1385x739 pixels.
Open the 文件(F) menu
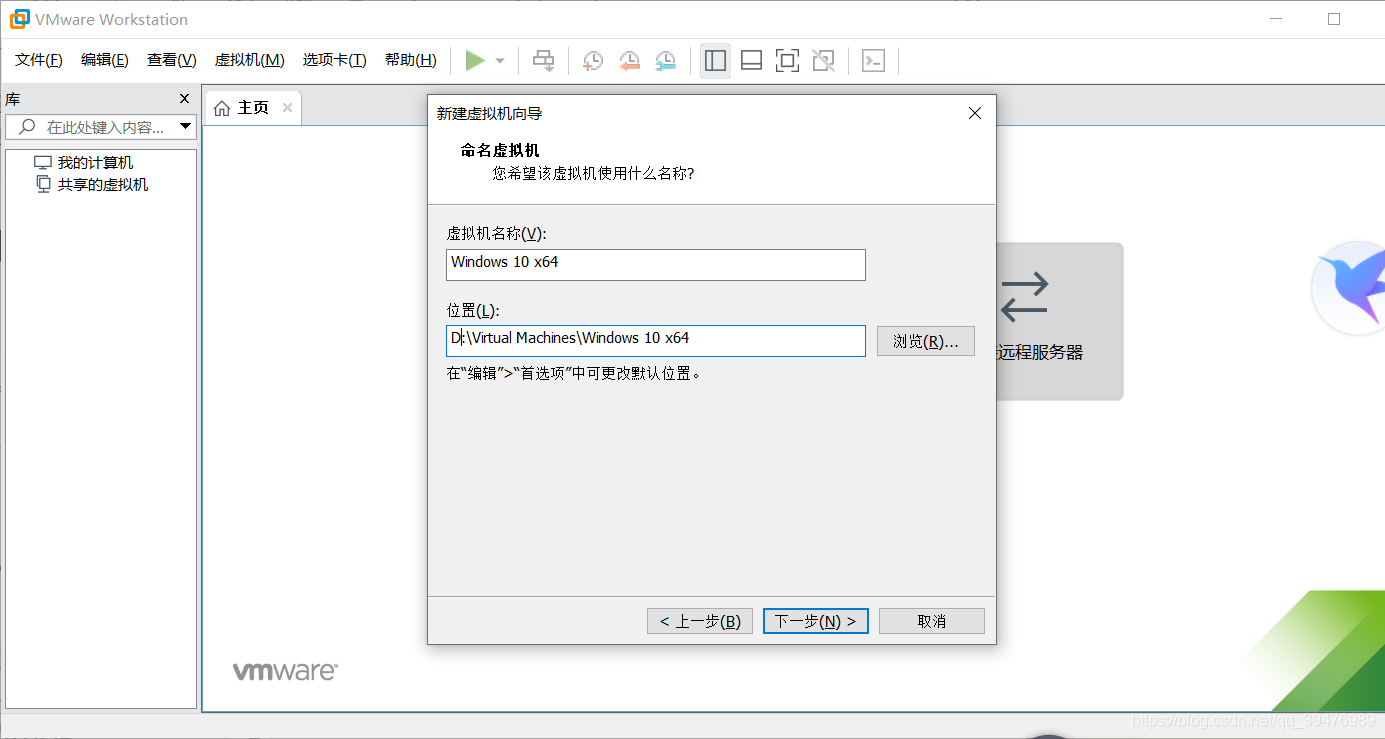[39, 60]
